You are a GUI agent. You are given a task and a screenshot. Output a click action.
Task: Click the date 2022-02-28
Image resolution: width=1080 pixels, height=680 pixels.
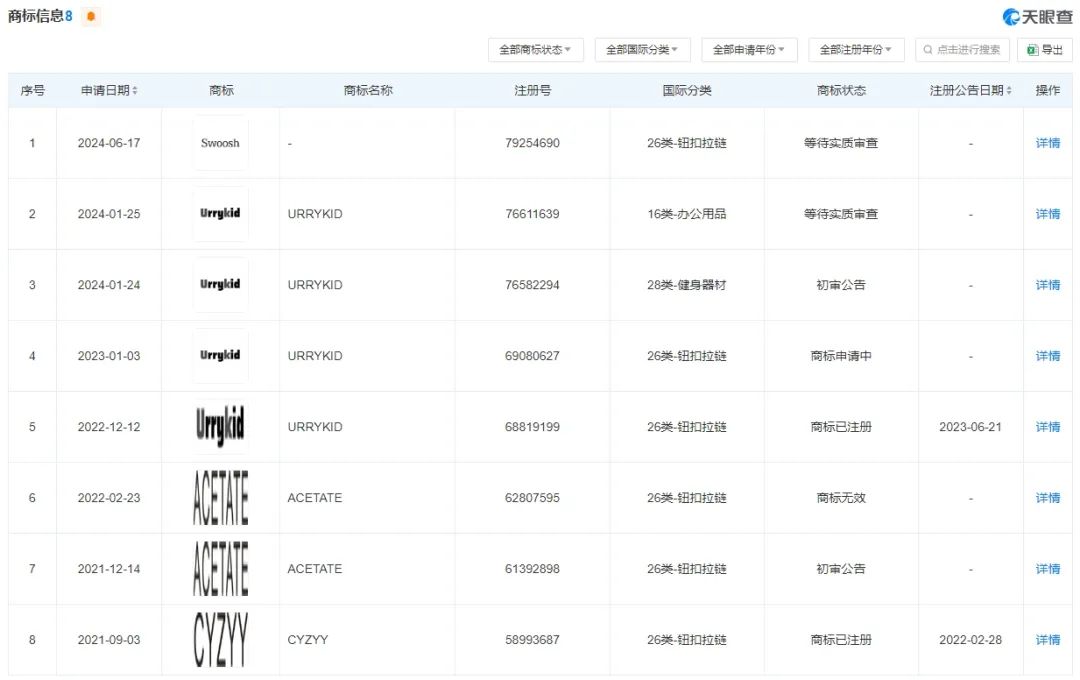click(x=970, y=640)
